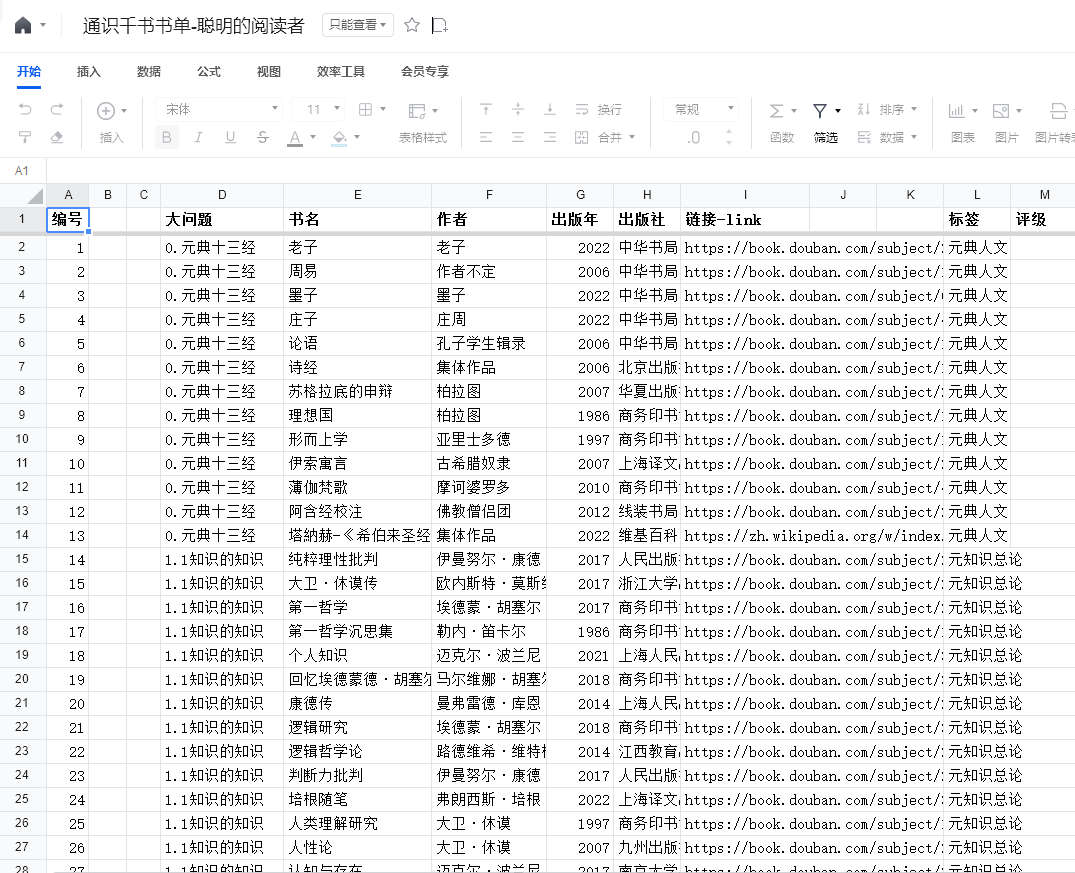The height and width of the screenshot is (873, 1075).
Task: Toggle italic text formatting
Action: click(x=198, y=137)
